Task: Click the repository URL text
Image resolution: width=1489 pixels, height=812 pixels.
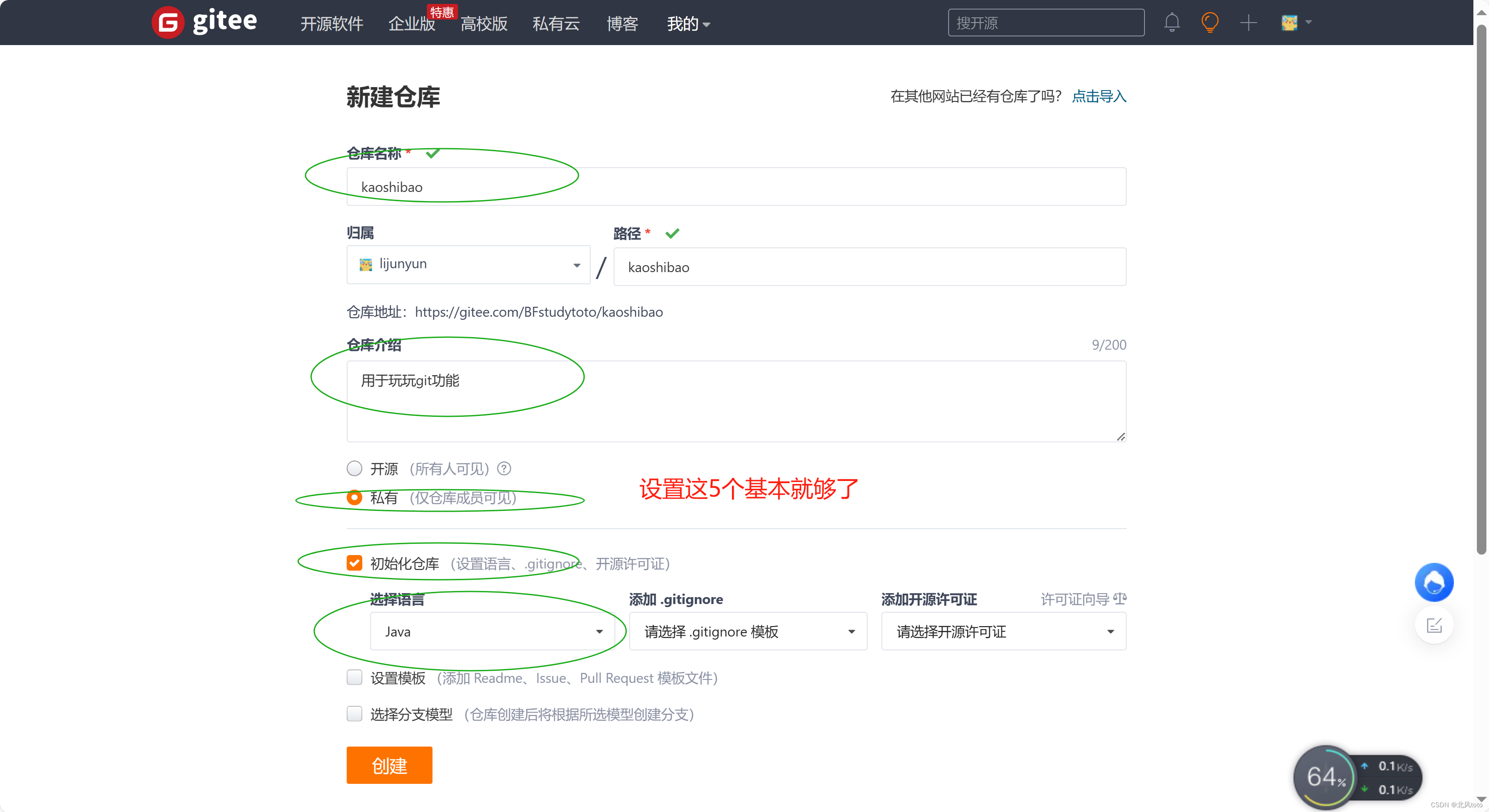Action: click(539, 312)
